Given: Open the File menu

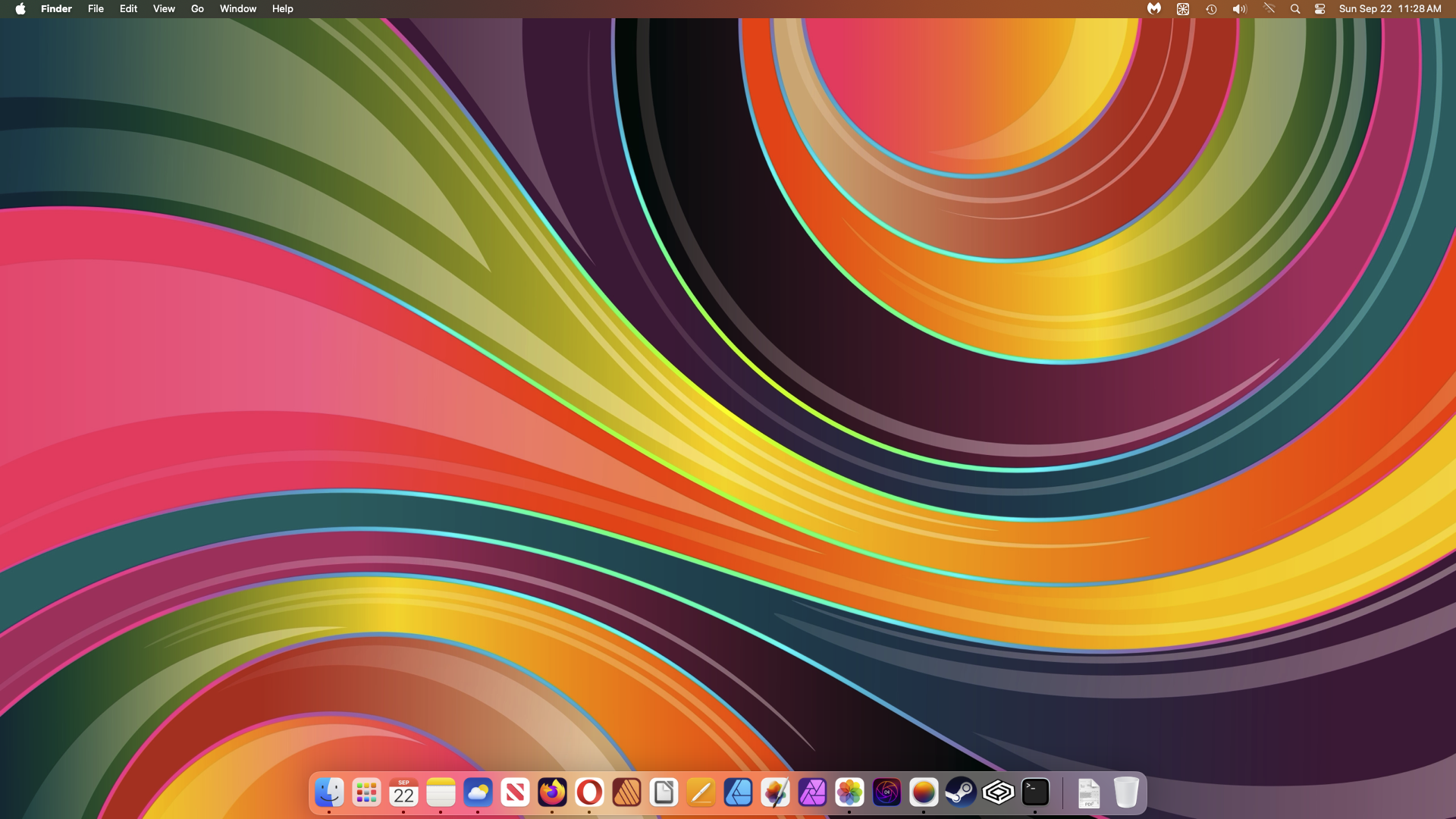Looking at the screenshot, I should (x=96, y=9).
